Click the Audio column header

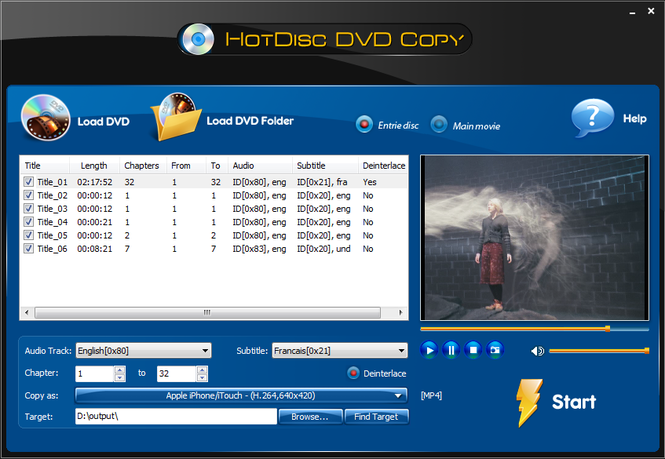coord(260,165)
